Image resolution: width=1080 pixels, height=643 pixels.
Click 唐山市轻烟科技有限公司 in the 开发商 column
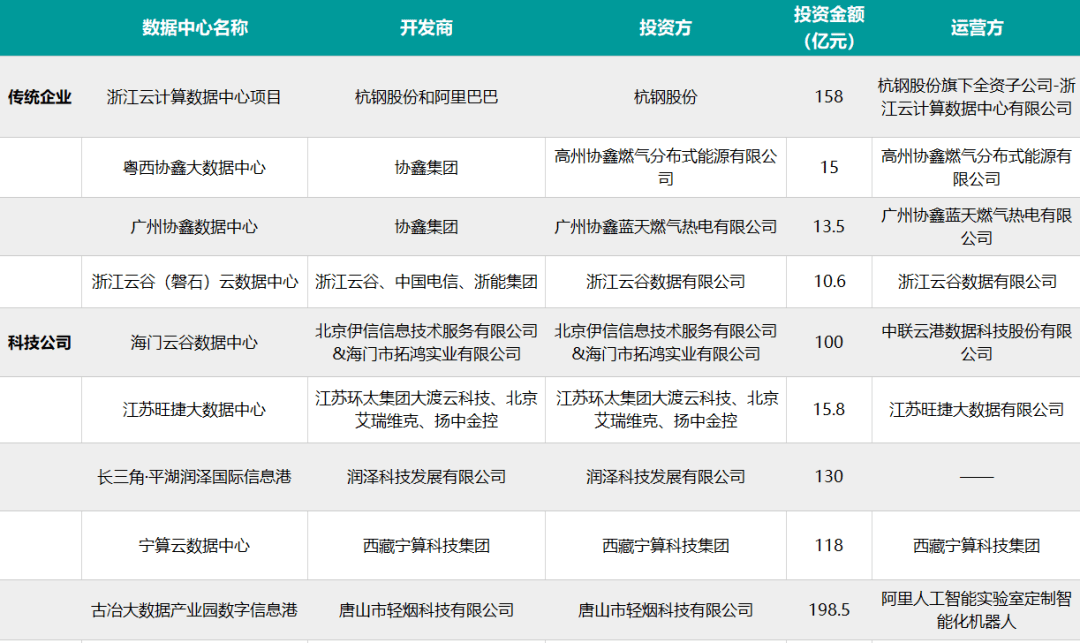pos(426,610)
